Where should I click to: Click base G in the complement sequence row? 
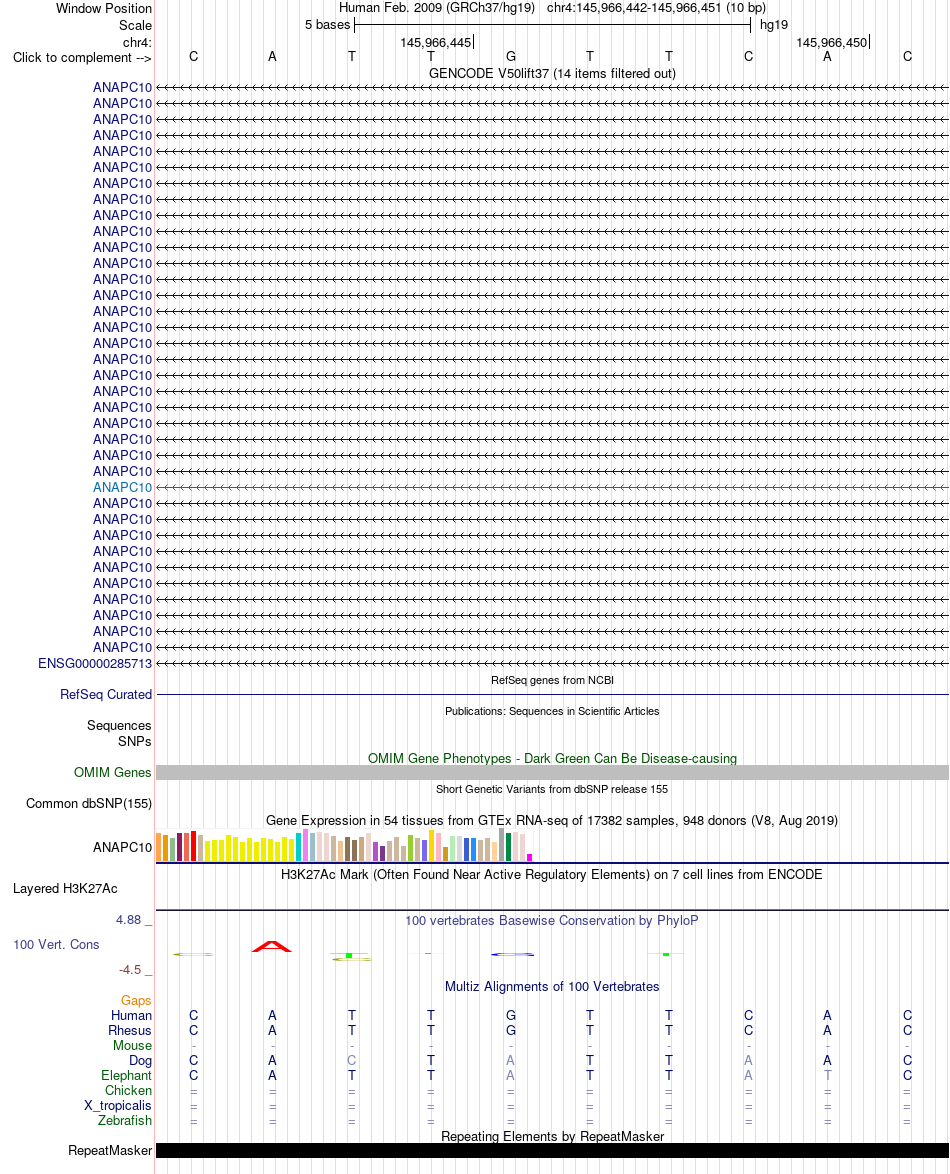tap(511, 57)
